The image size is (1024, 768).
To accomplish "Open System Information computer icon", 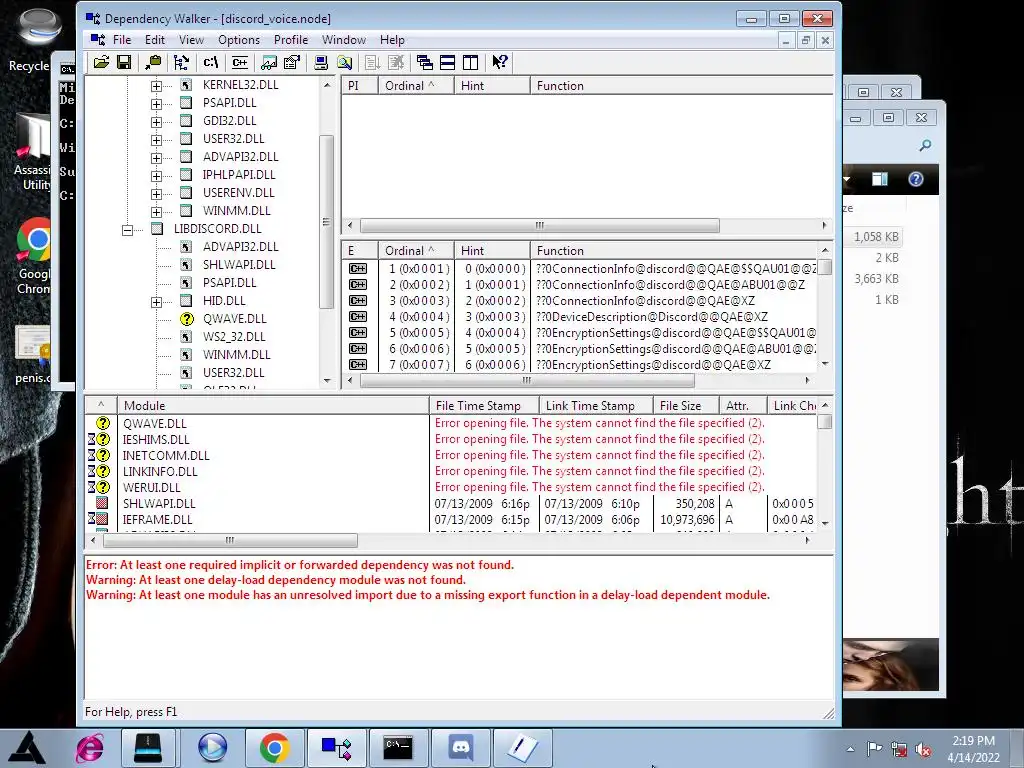I will [x=321, y=62].
